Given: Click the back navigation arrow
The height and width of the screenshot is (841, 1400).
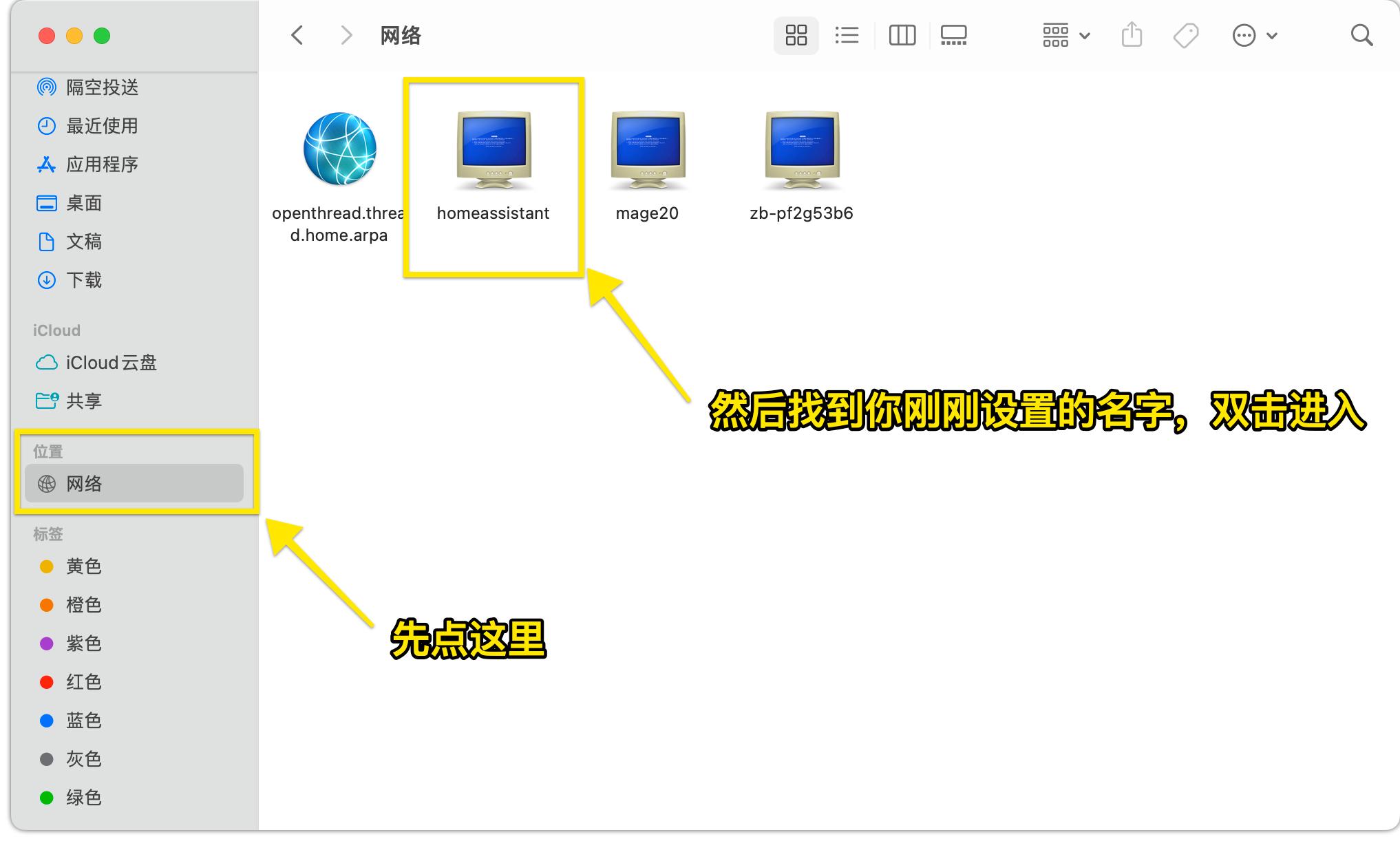Looking at the screenshot, I should pos(297,35).
